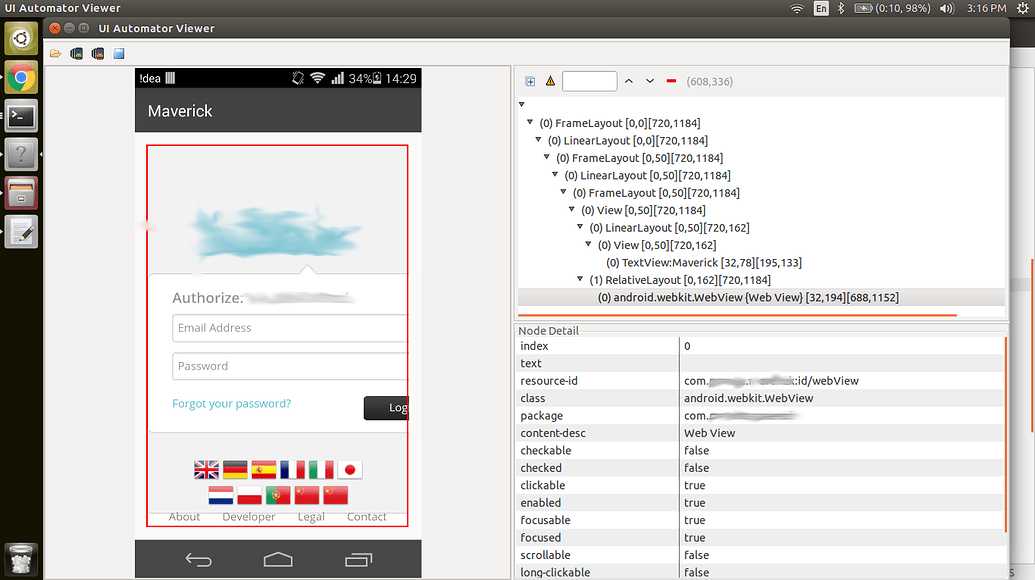Capture a new device screenshot
The width and height of the screenshot is (1035, 580).
[77, 54]
